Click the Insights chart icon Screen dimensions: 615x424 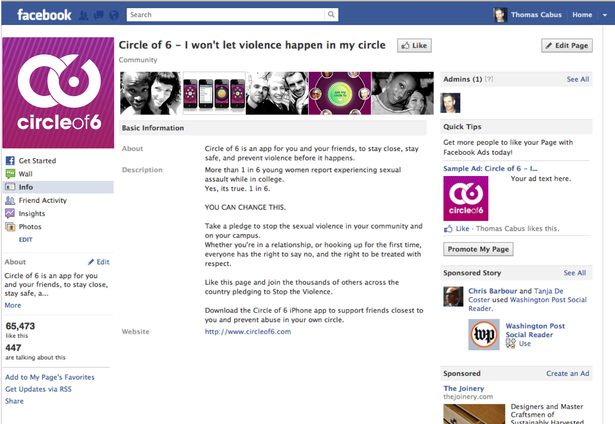[10, 213]
